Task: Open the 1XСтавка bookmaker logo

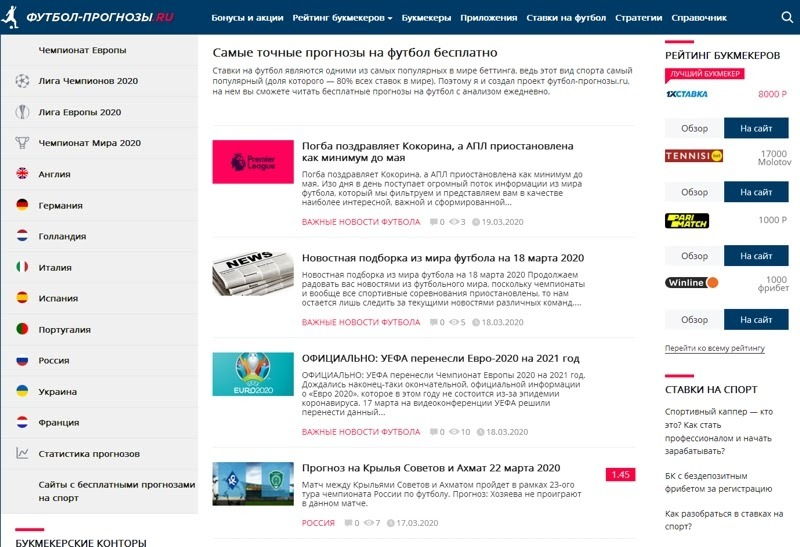Action: [686, 93]
